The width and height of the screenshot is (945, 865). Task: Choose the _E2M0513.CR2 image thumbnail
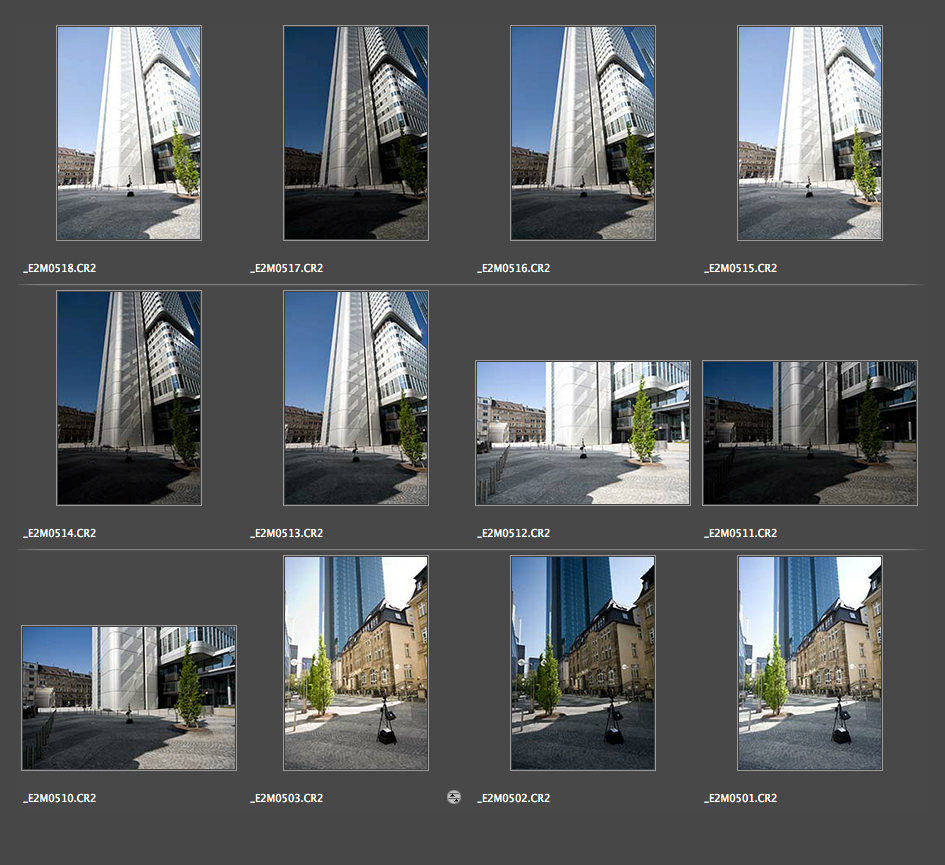coord(356,398)
